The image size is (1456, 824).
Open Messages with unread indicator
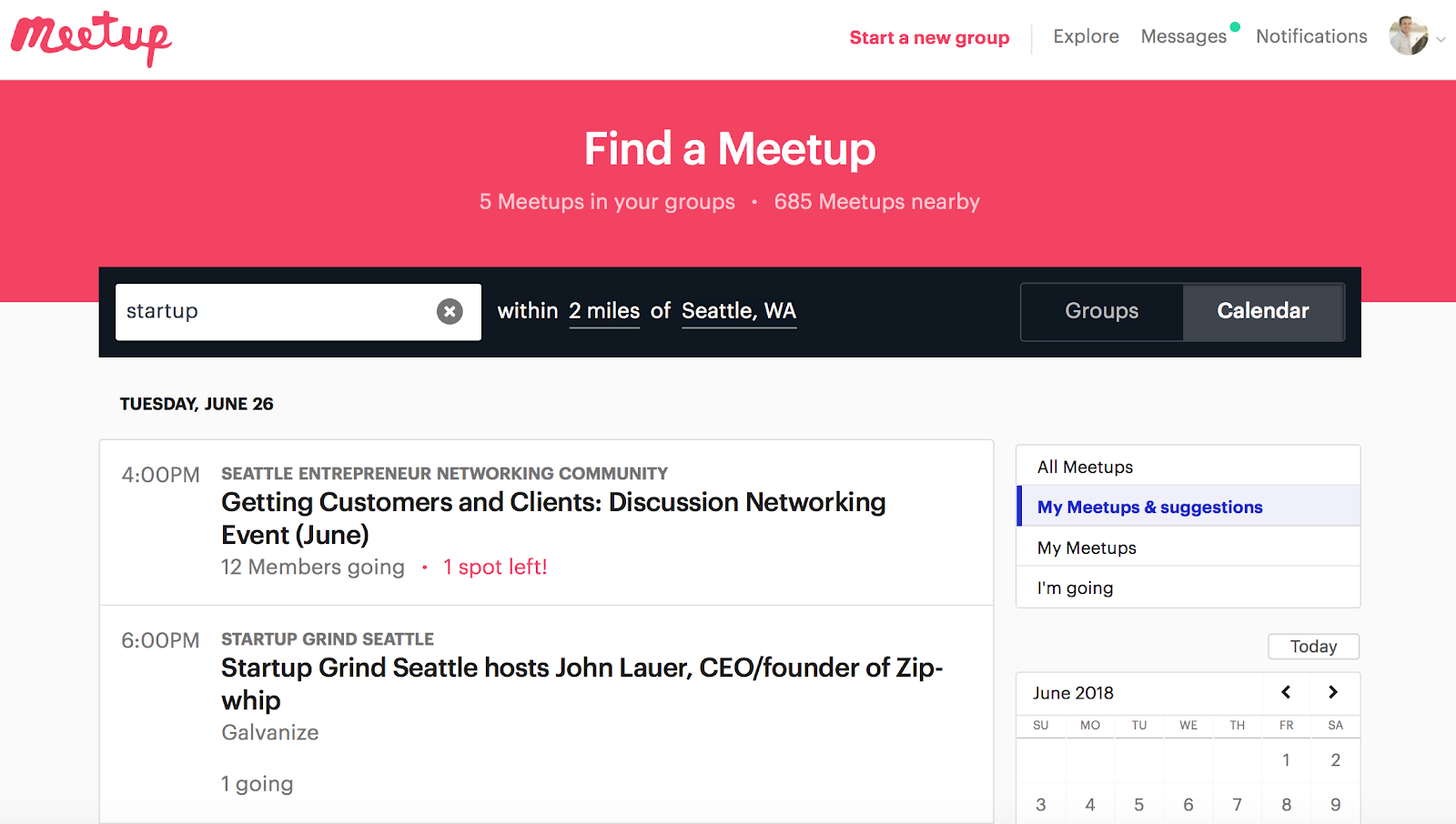(x=1184, y=36)
